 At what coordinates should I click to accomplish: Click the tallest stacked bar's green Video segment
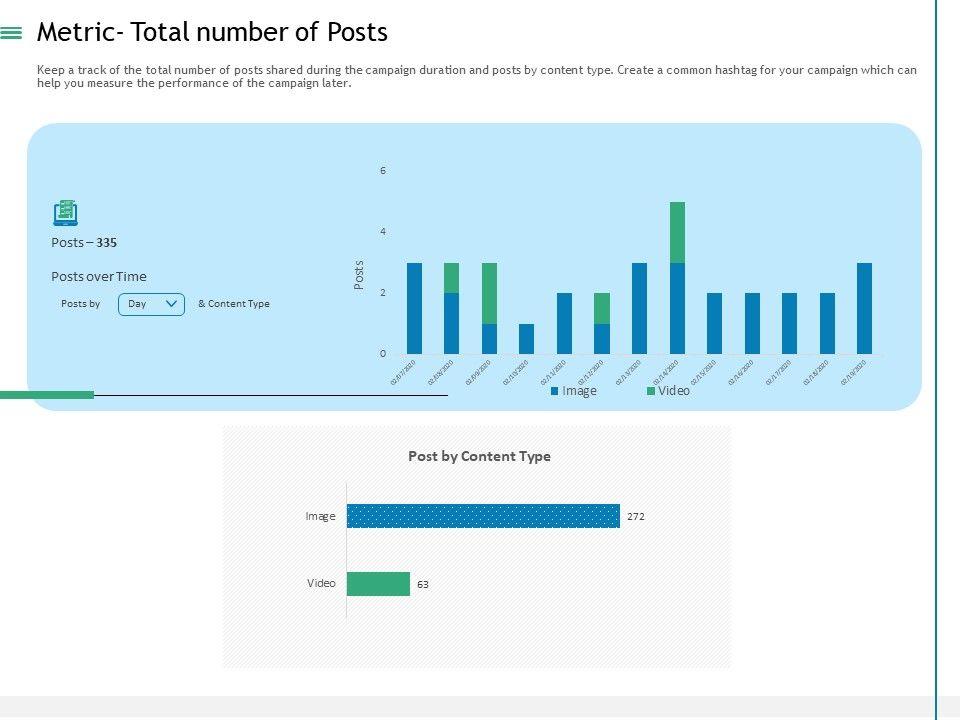677,232
